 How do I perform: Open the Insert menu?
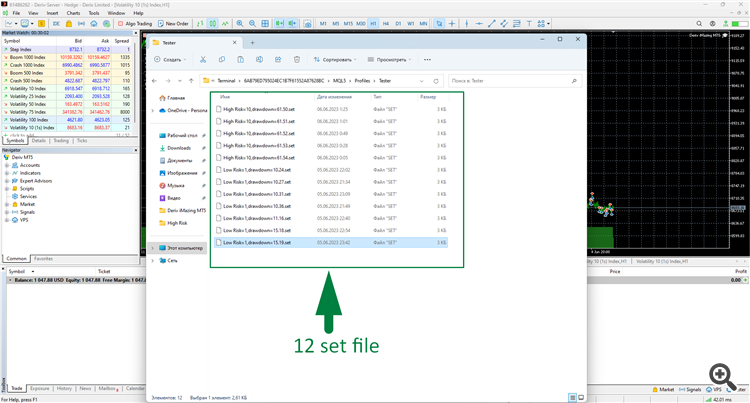click(53, 13)
